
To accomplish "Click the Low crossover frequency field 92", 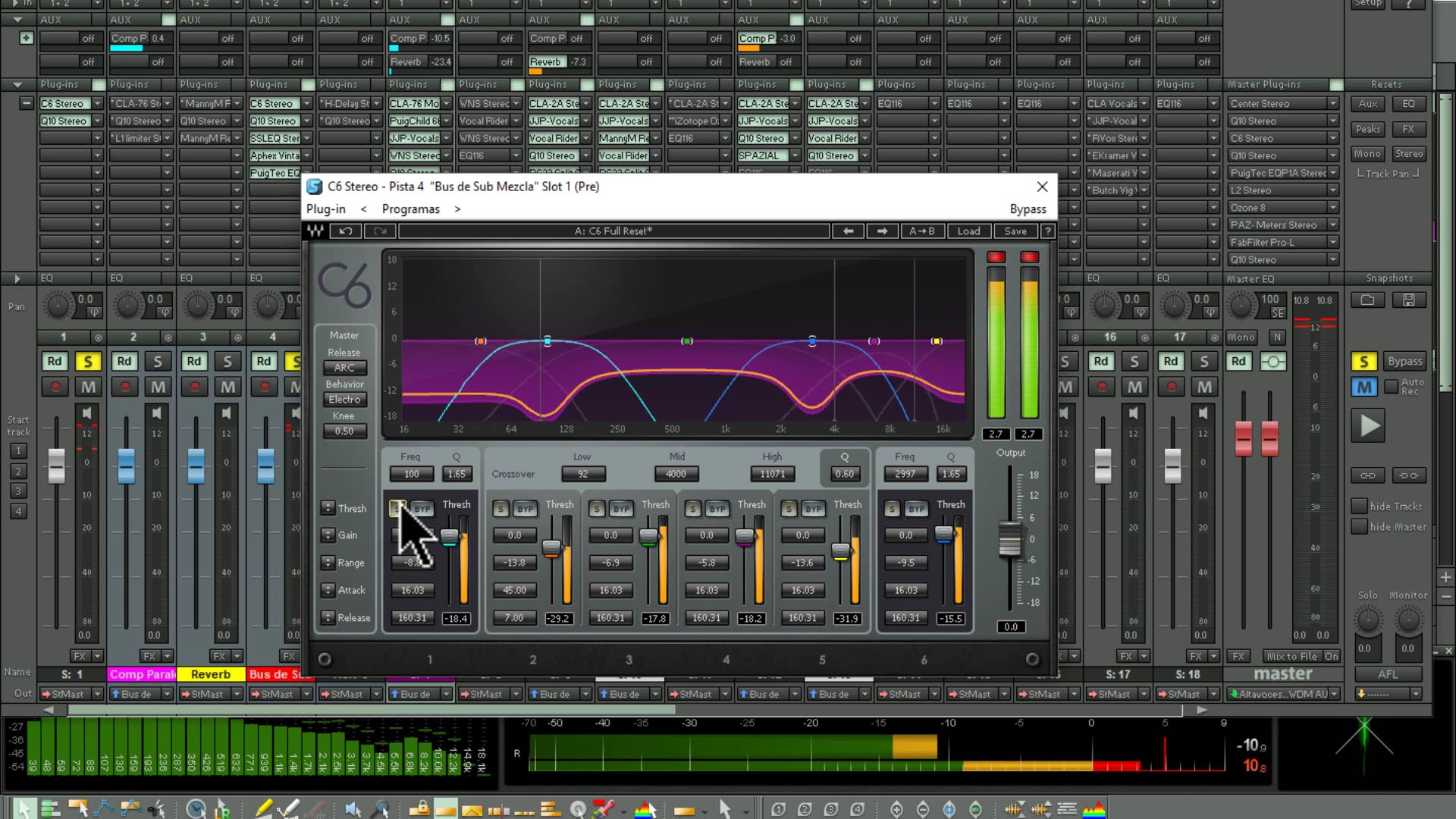I will 582,475.
